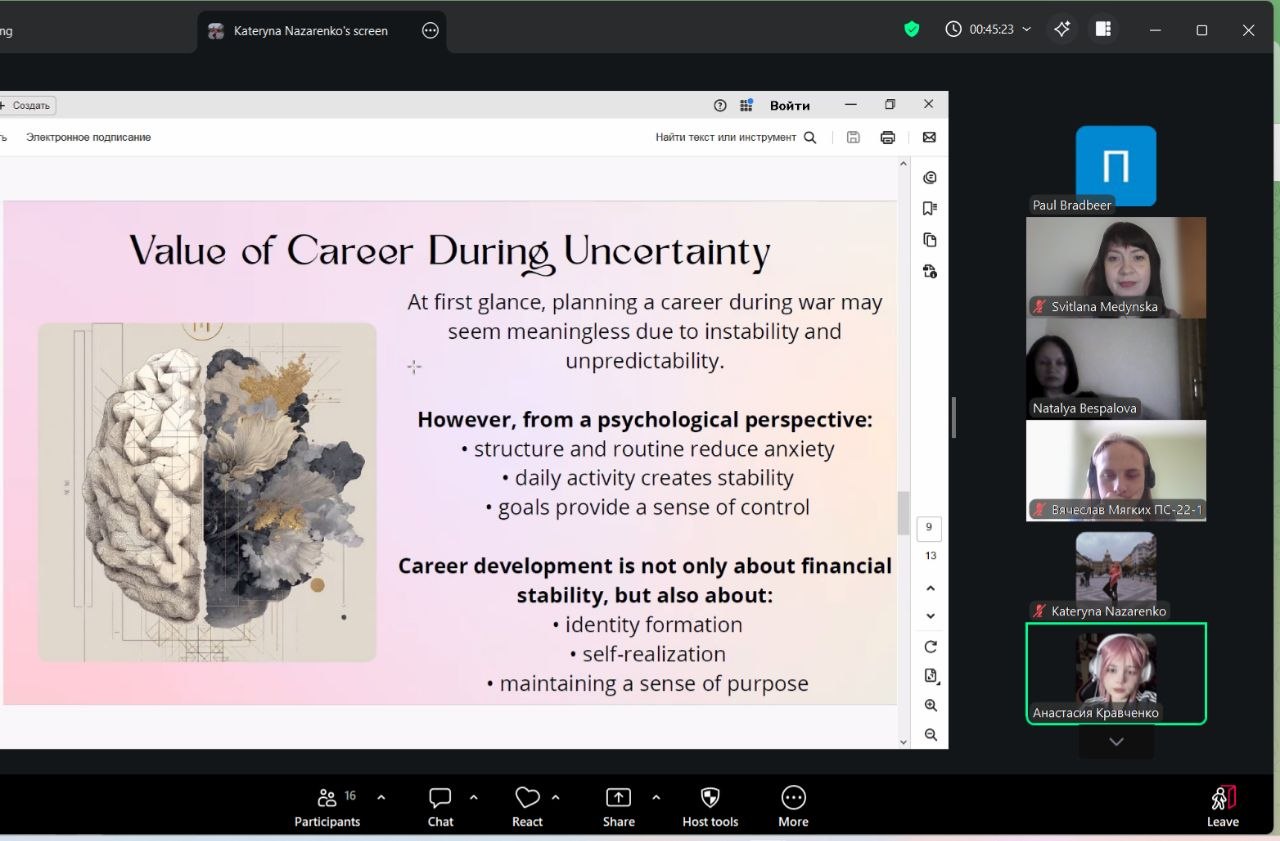The image size is (1280, 841).
Task: Click the AI Companion sparkle icon
Action: 1062,30
